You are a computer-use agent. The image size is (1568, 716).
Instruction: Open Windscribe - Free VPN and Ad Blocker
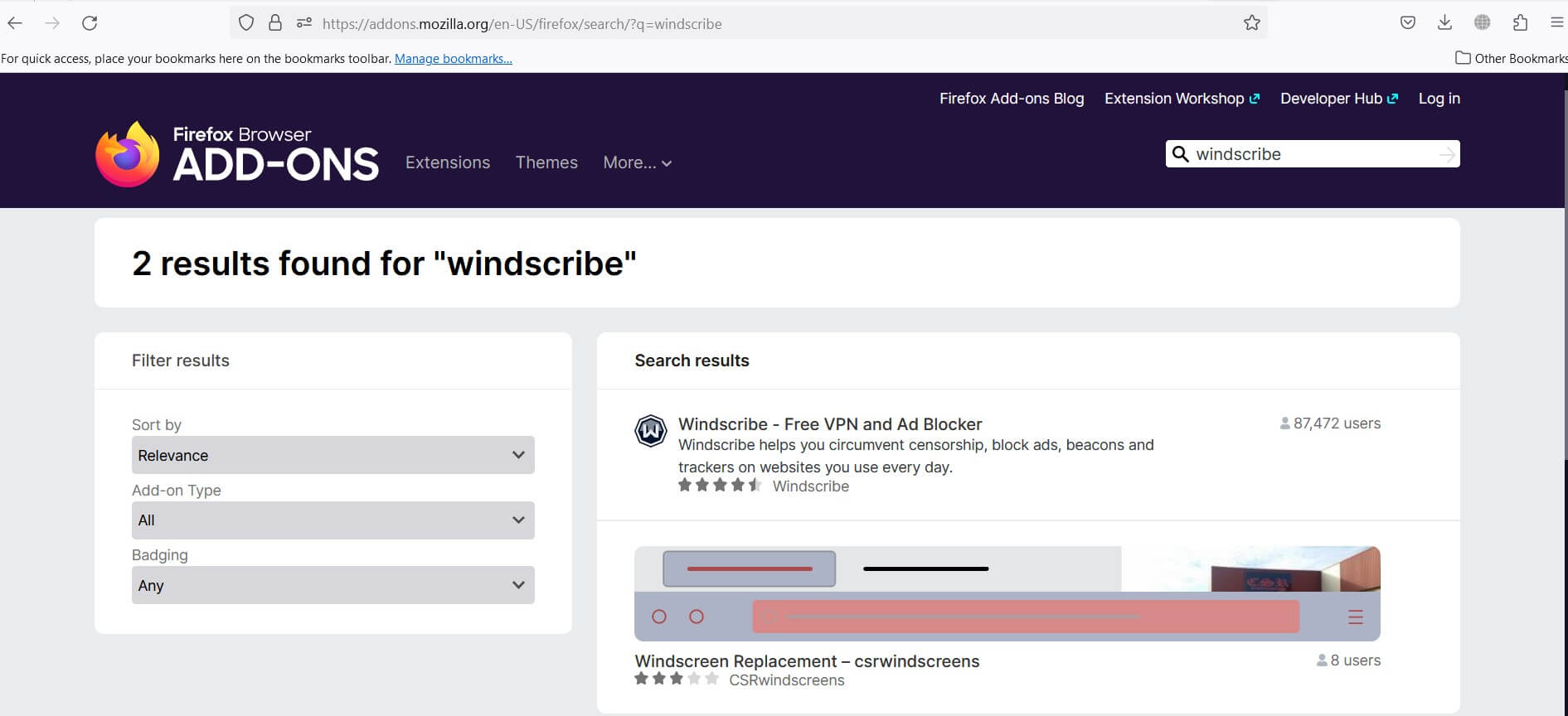[830, 424]
